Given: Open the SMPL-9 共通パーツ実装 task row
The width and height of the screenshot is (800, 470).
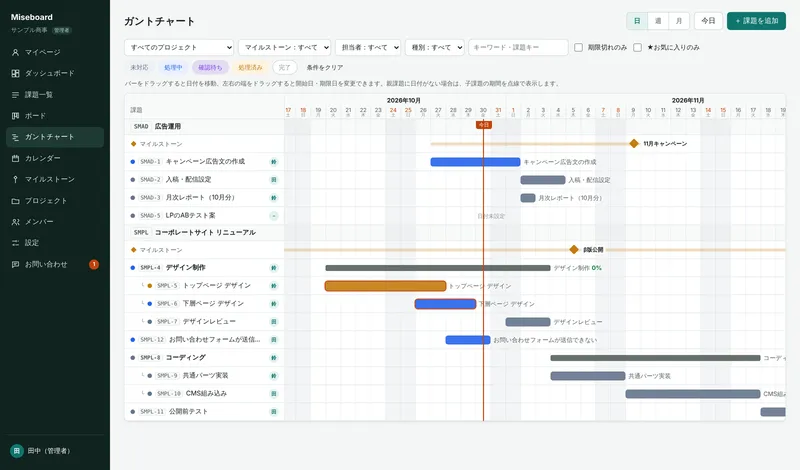Looking at the screenshot, I should pos(204,376).
